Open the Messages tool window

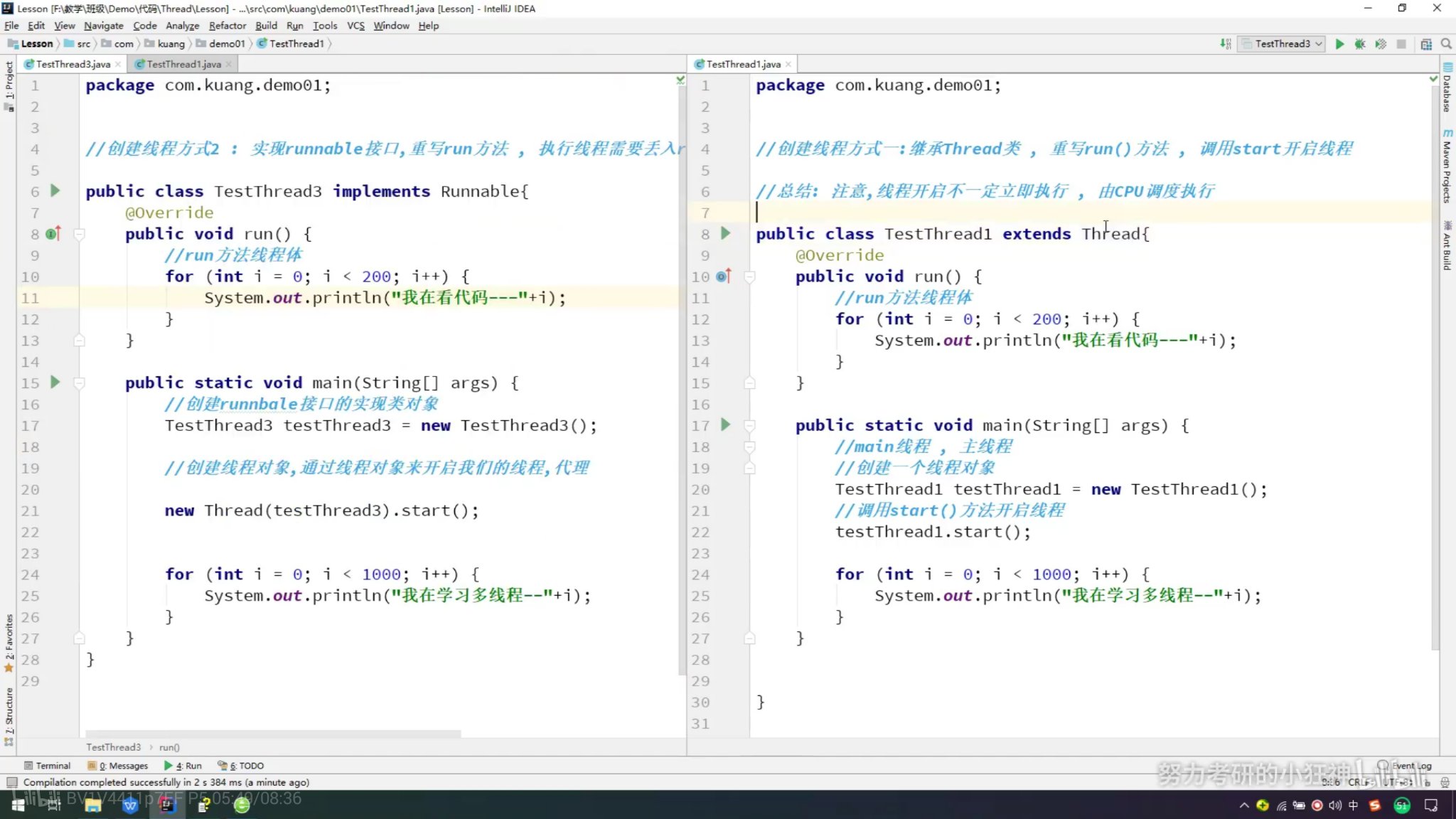coord(118,766)
